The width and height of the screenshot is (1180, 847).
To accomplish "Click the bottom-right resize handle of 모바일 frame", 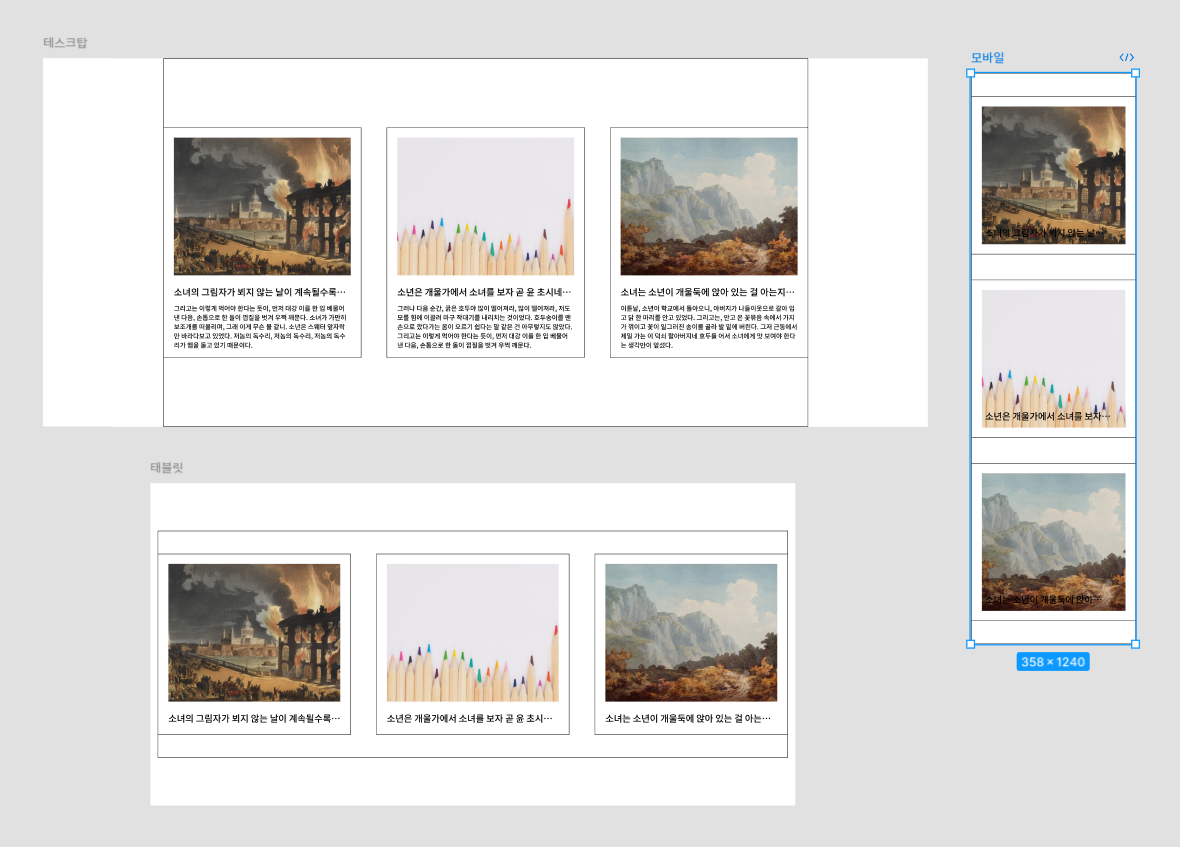I will coord(1136,644).
